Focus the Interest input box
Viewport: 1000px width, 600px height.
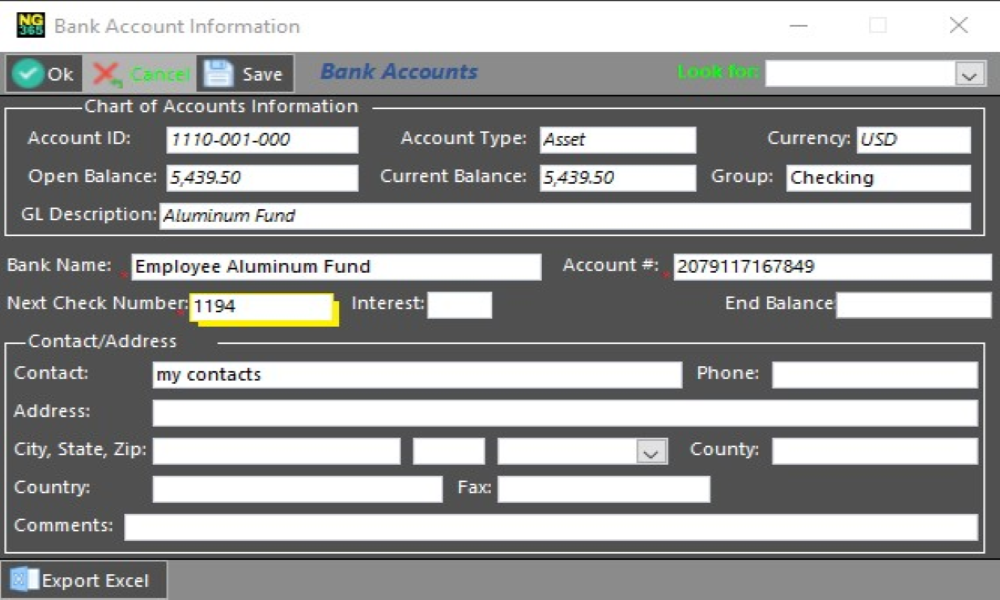(x=459, y=306)
